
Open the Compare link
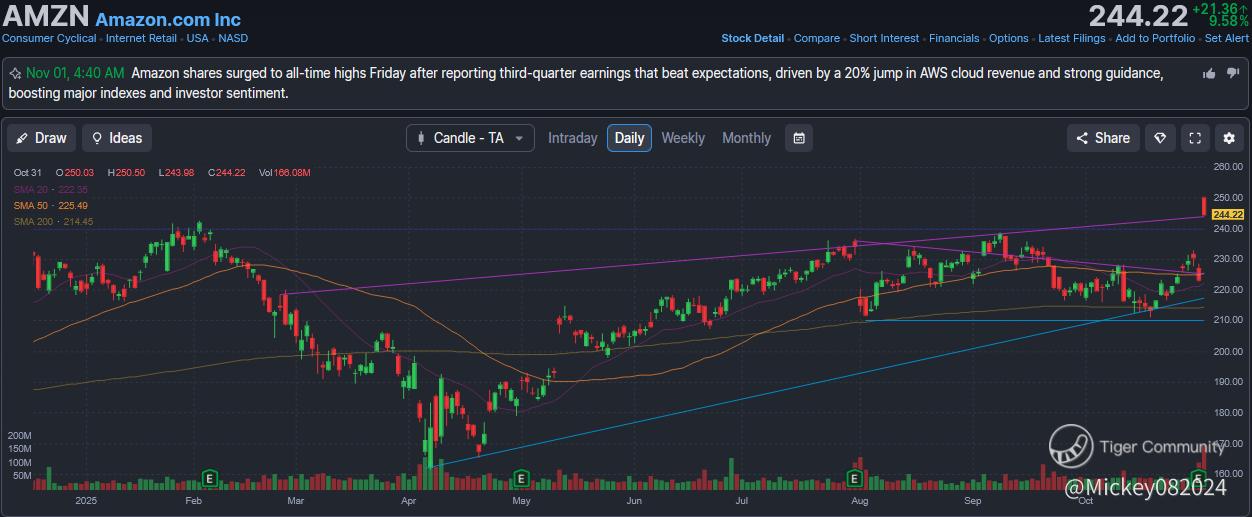click(x=817, y=38)
